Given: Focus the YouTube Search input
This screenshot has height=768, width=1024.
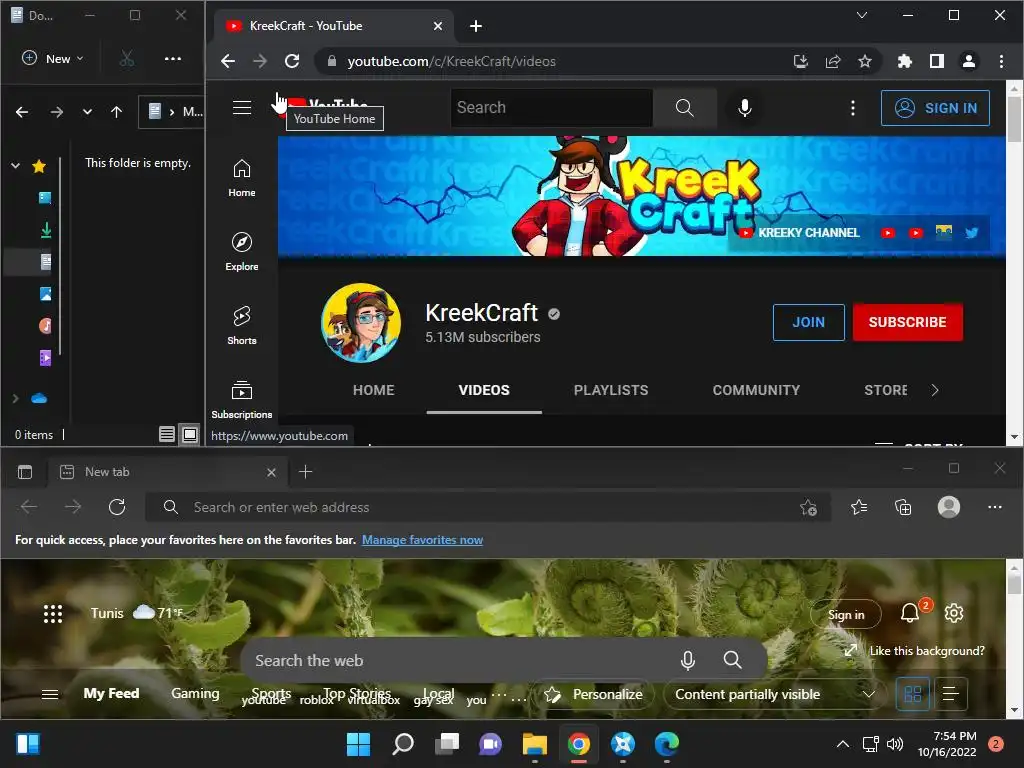Looking at the screenshot, I should coord(552,108).
